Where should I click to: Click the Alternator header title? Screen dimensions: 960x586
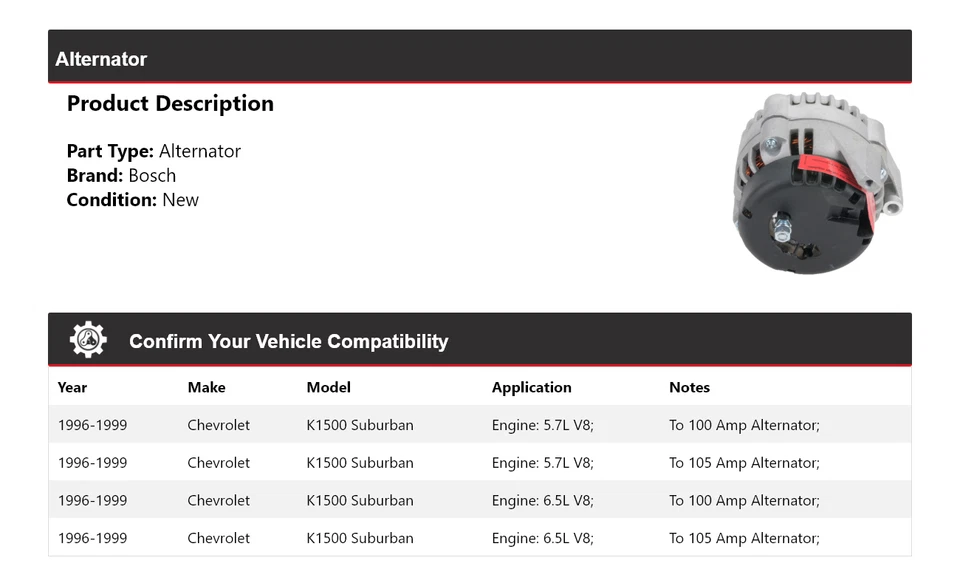point(101,59)
